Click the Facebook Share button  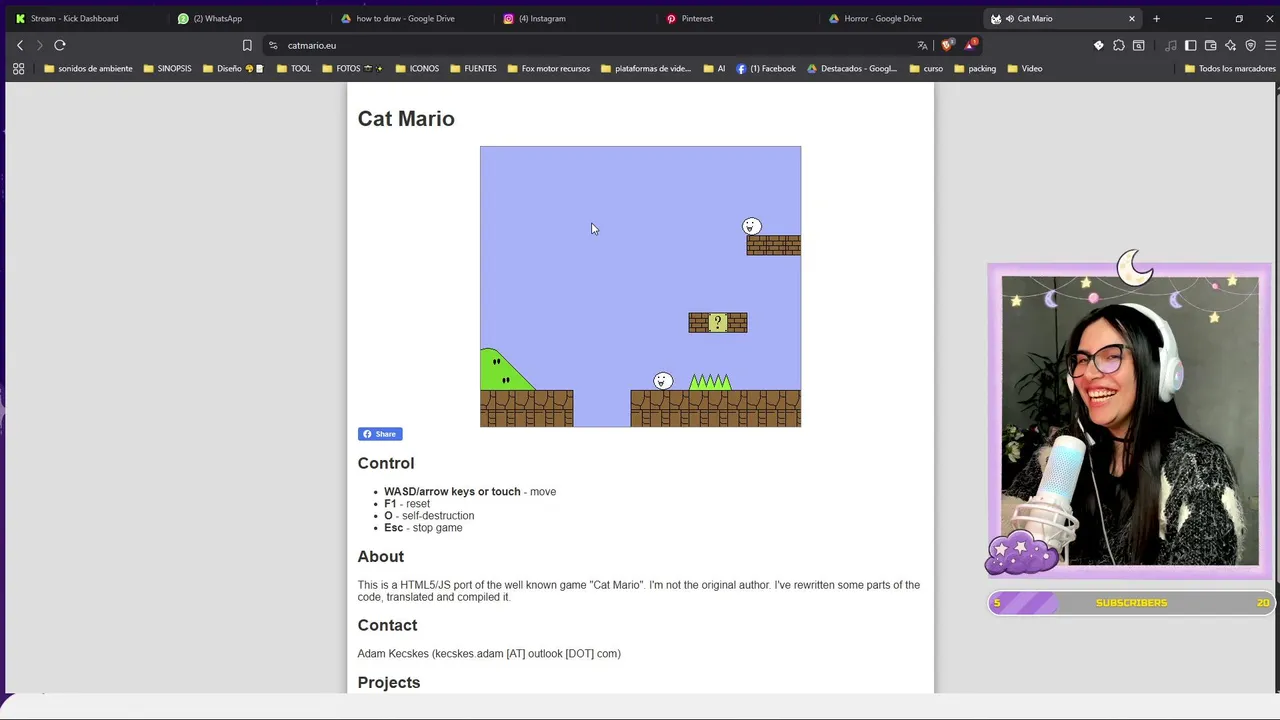pyautogui.click(x=380, y=434)
